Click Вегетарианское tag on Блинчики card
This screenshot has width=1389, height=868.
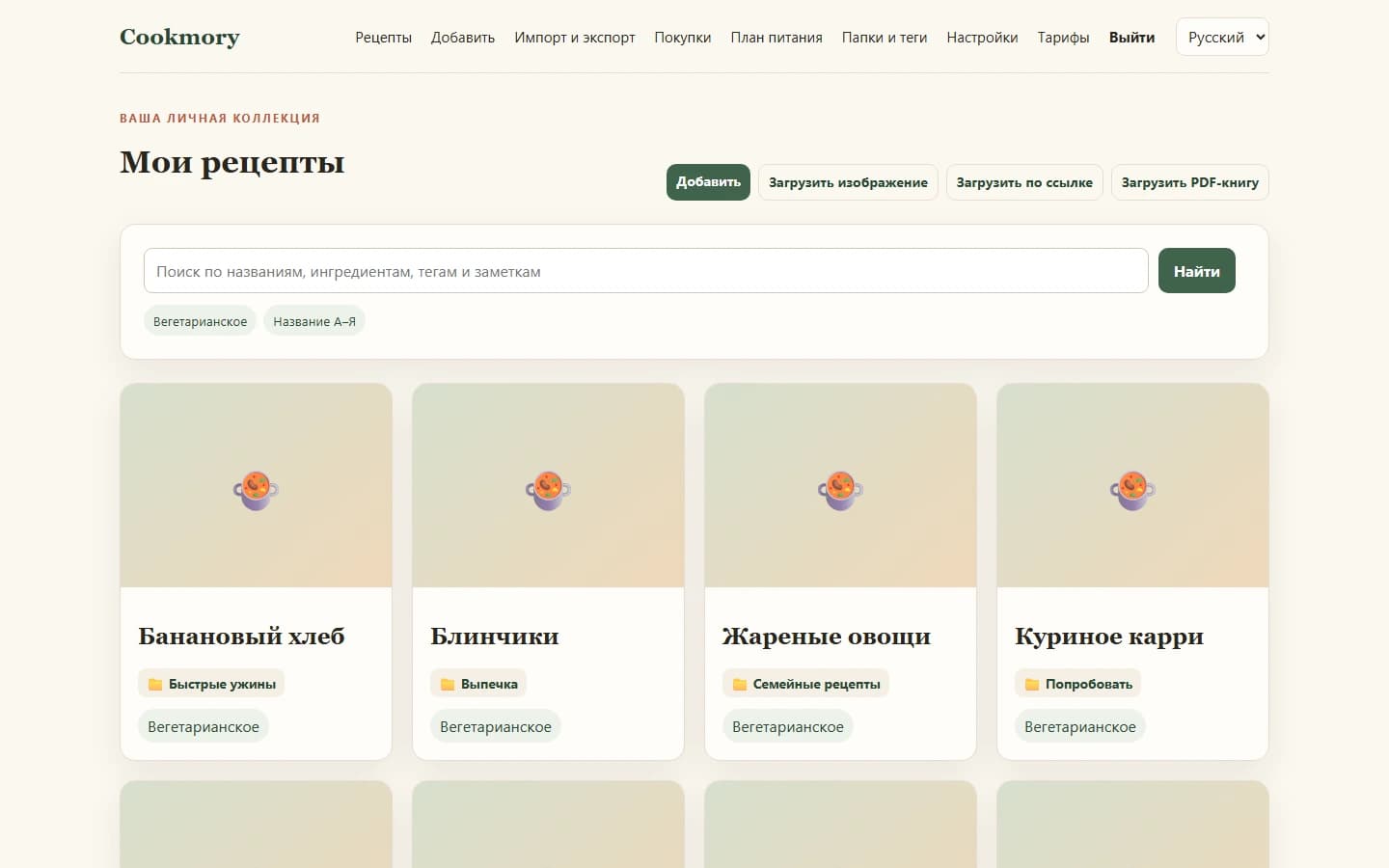pyautogui.click(x=496, y=726)
